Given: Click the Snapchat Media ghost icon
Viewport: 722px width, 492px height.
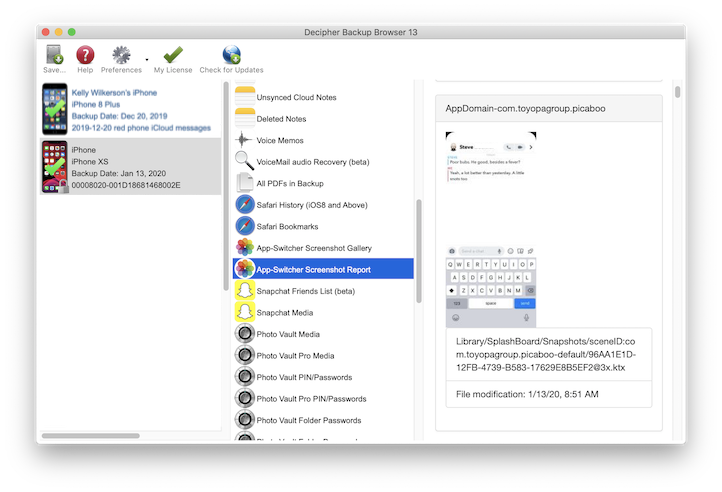Looking at the screenshot, I should coord(244,312).
